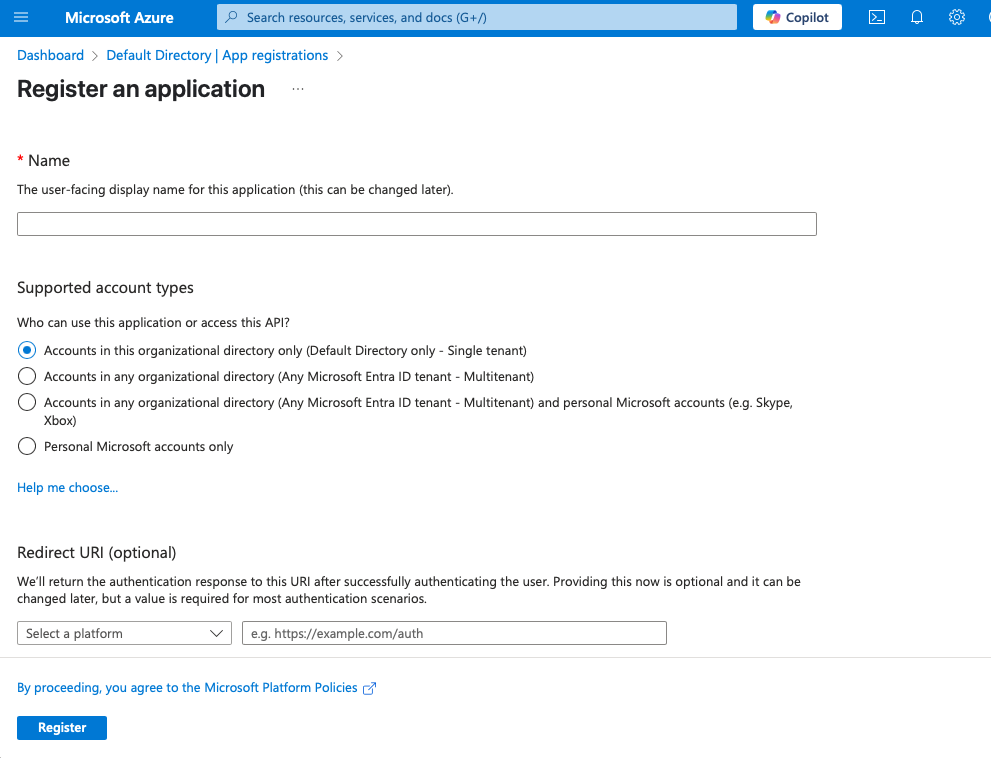Open portal settings gear
Screen dimensions: 991x758
coord(957,17)
